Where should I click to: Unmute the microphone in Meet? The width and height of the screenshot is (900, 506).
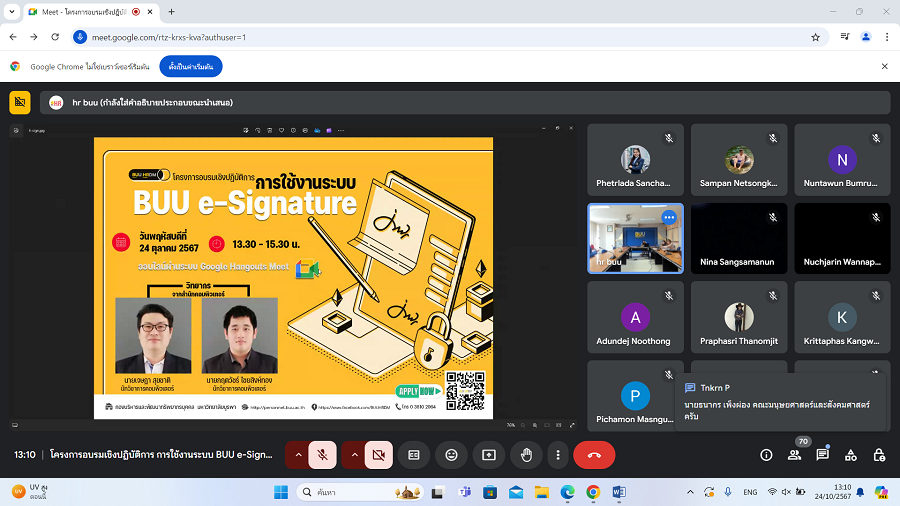coord(323,455)
